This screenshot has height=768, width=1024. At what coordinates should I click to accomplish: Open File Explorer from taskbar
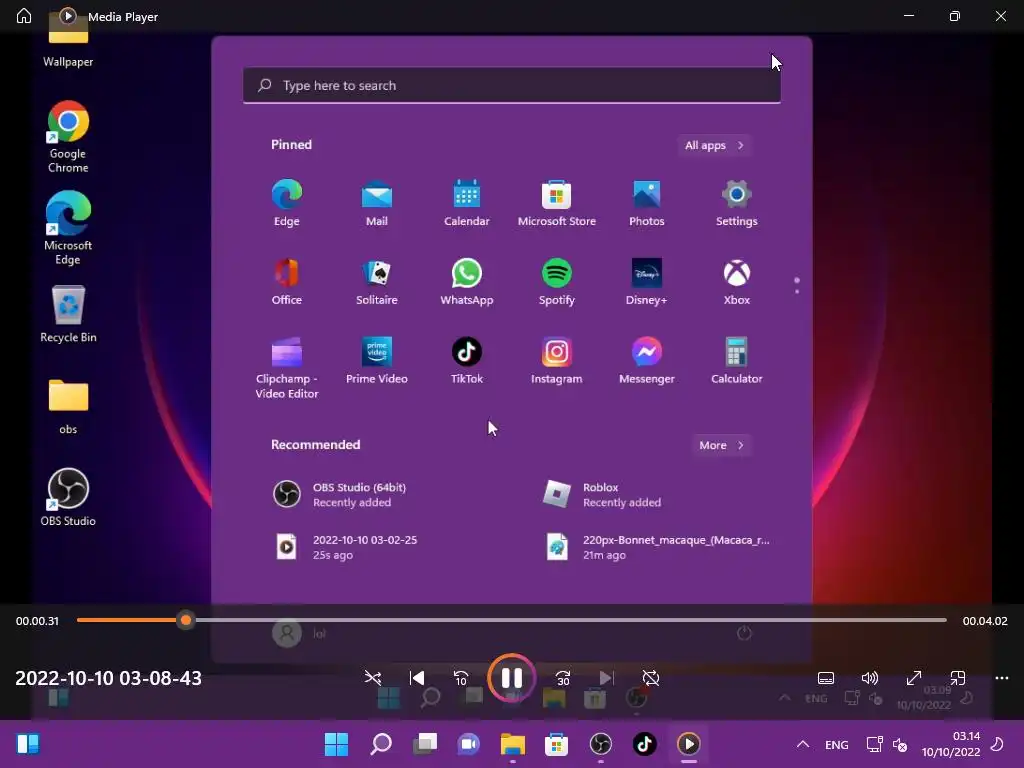pyautogui.click(x=513, y=744)
